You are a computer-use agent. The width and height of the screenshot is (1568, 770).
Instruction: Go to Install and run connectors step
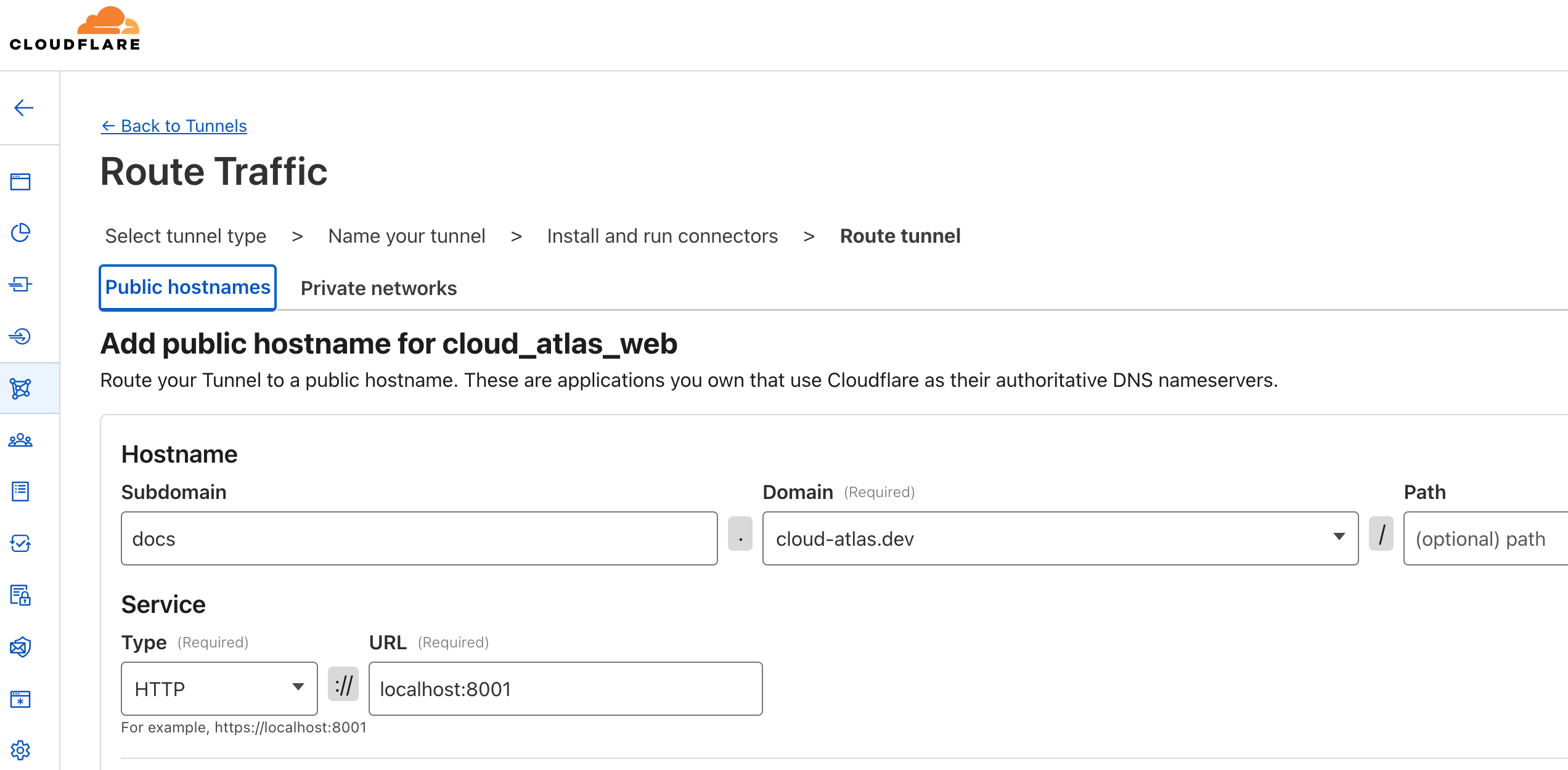pos(663,236)
